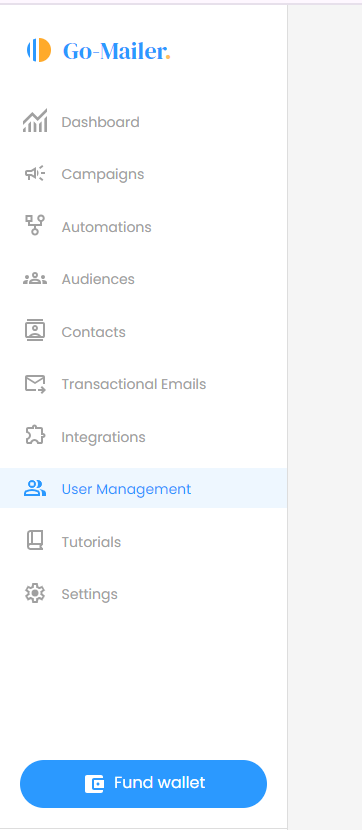Open the Integrations puzzle-piece icon
This screenshot has width=362, height=830.
(x=35, y=436)
